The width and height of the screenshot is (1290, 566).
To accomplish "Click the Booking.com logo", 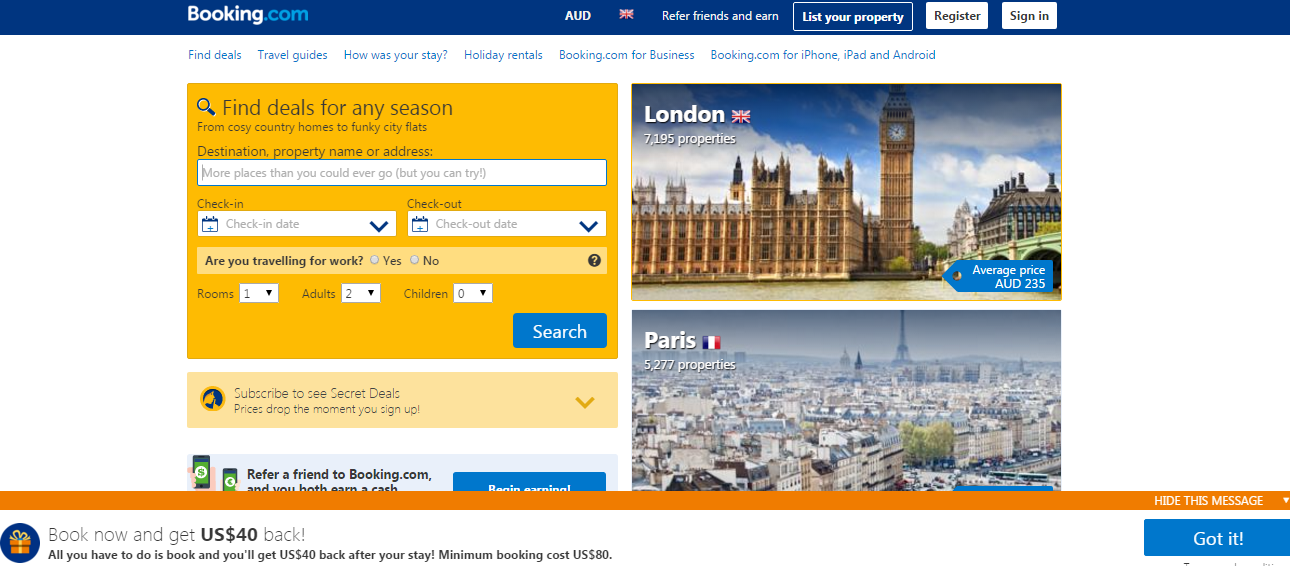I will pyautogui.click(x=248, y=15).
